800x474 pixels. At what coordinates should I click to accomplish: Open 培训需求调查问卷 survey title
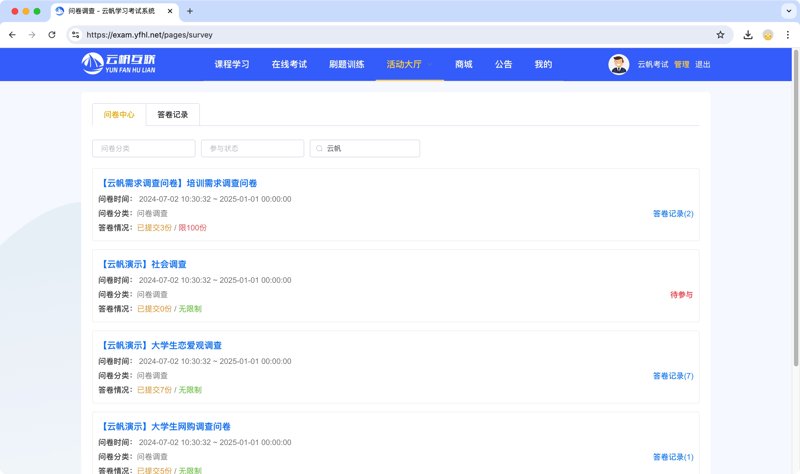[x=178, y=183]
